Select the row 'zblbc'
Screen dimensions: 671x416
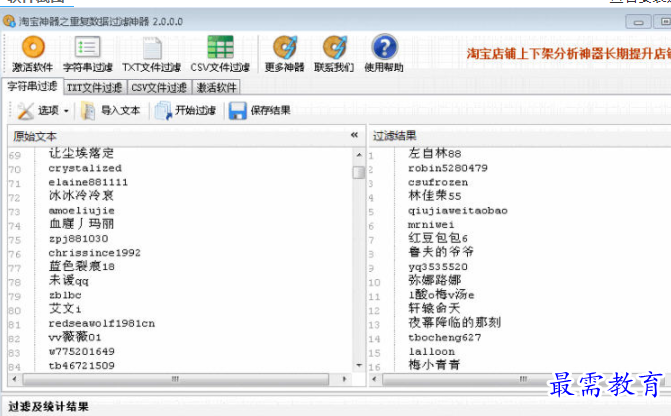click(65, 295)
